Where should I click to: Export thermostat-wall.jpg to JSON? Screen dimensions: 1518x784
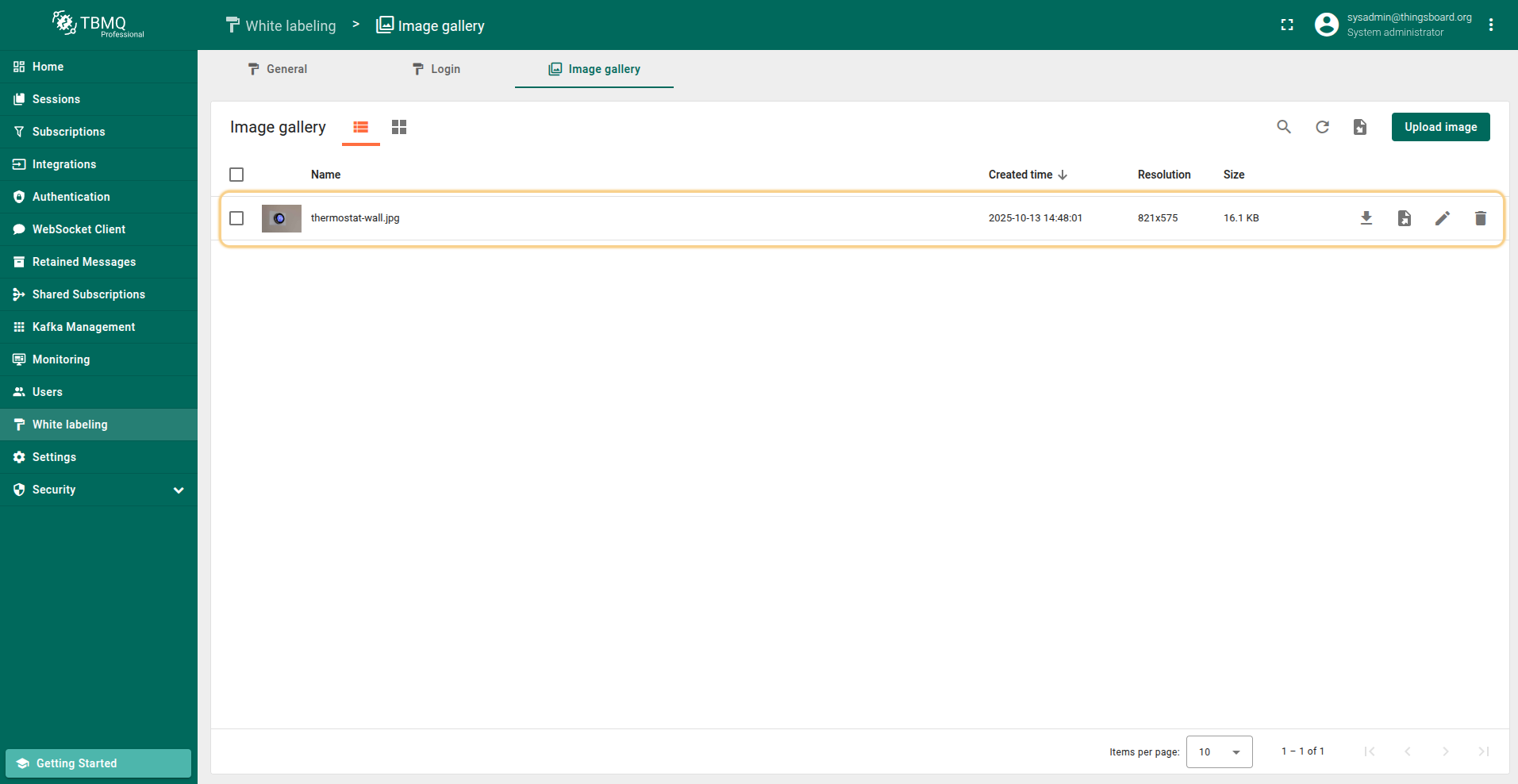[x=1404, y=218]
